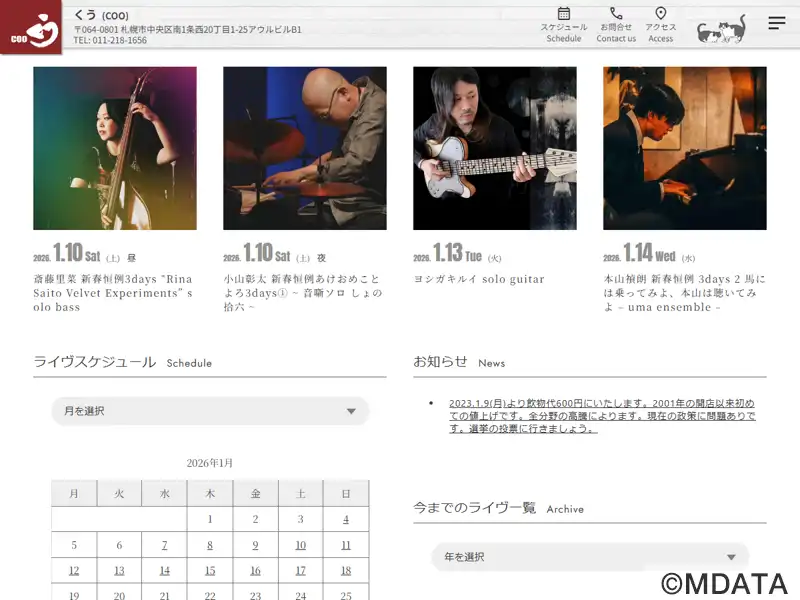This screenshot has height=600, width=800.
Task: Select calendar date 9
Action: [255, 545]
